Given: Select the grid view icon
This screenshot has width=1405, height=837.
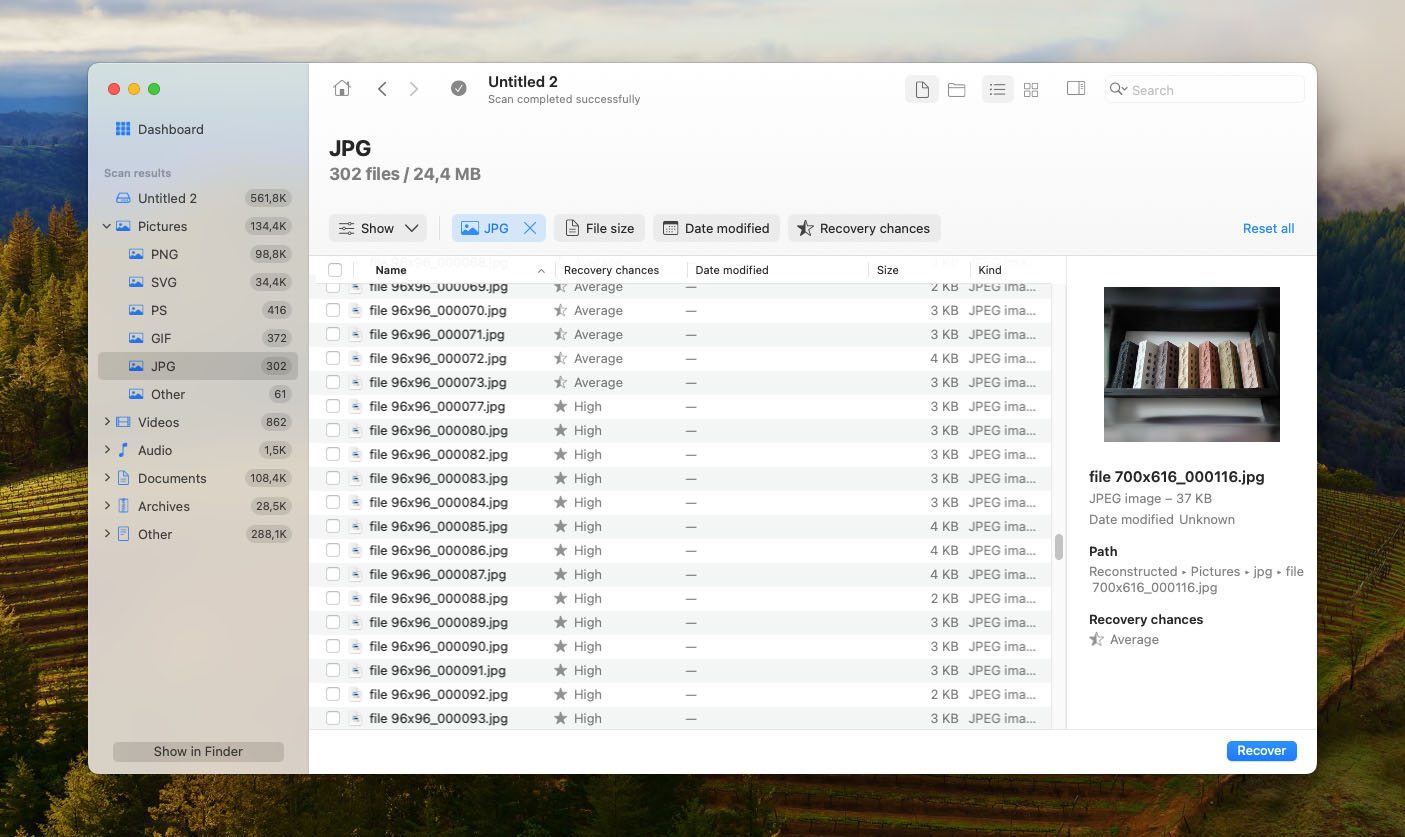Looking at the screenshot, I should [1031, 88].
